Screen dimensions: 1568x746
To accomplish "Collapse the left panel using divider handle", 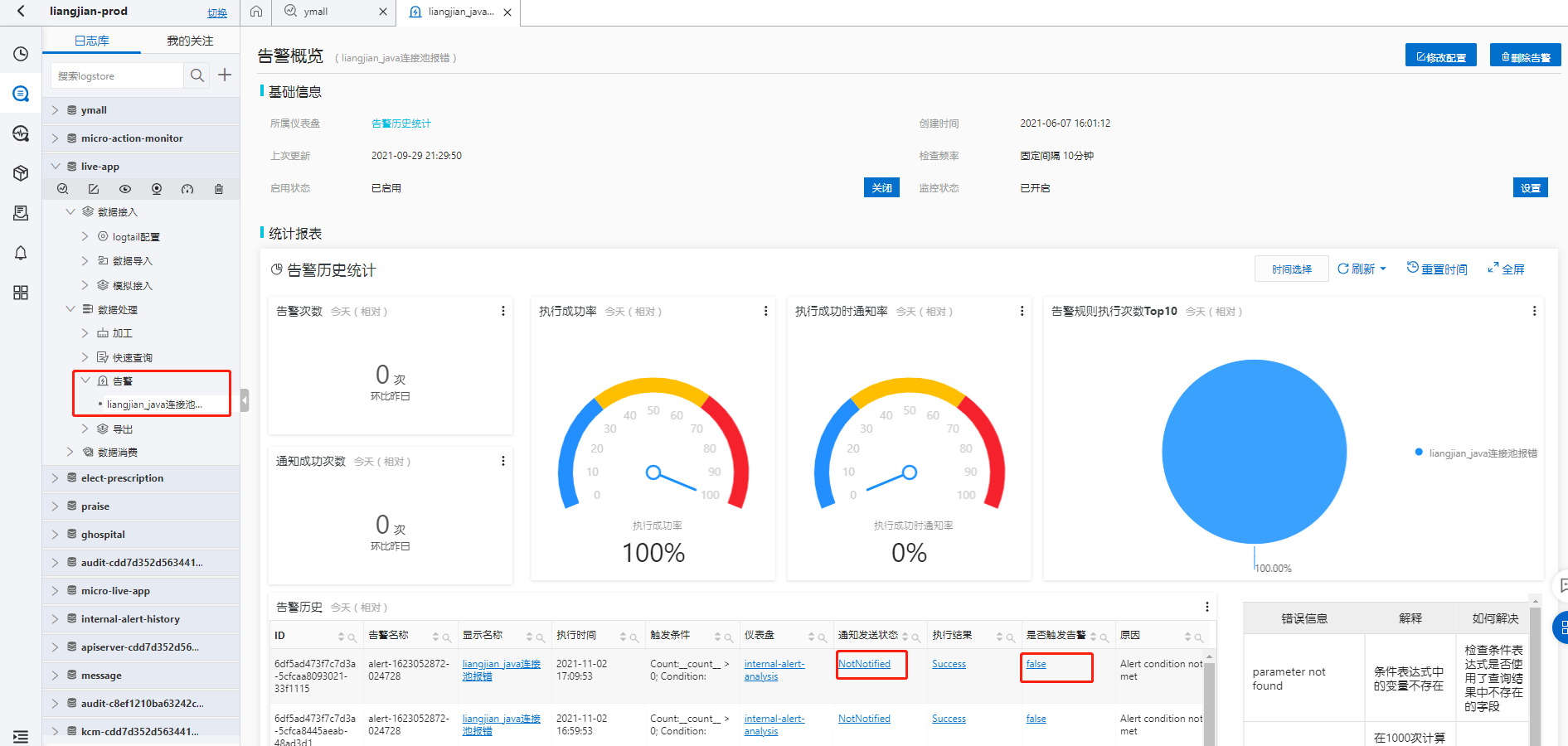I will 245,400.
